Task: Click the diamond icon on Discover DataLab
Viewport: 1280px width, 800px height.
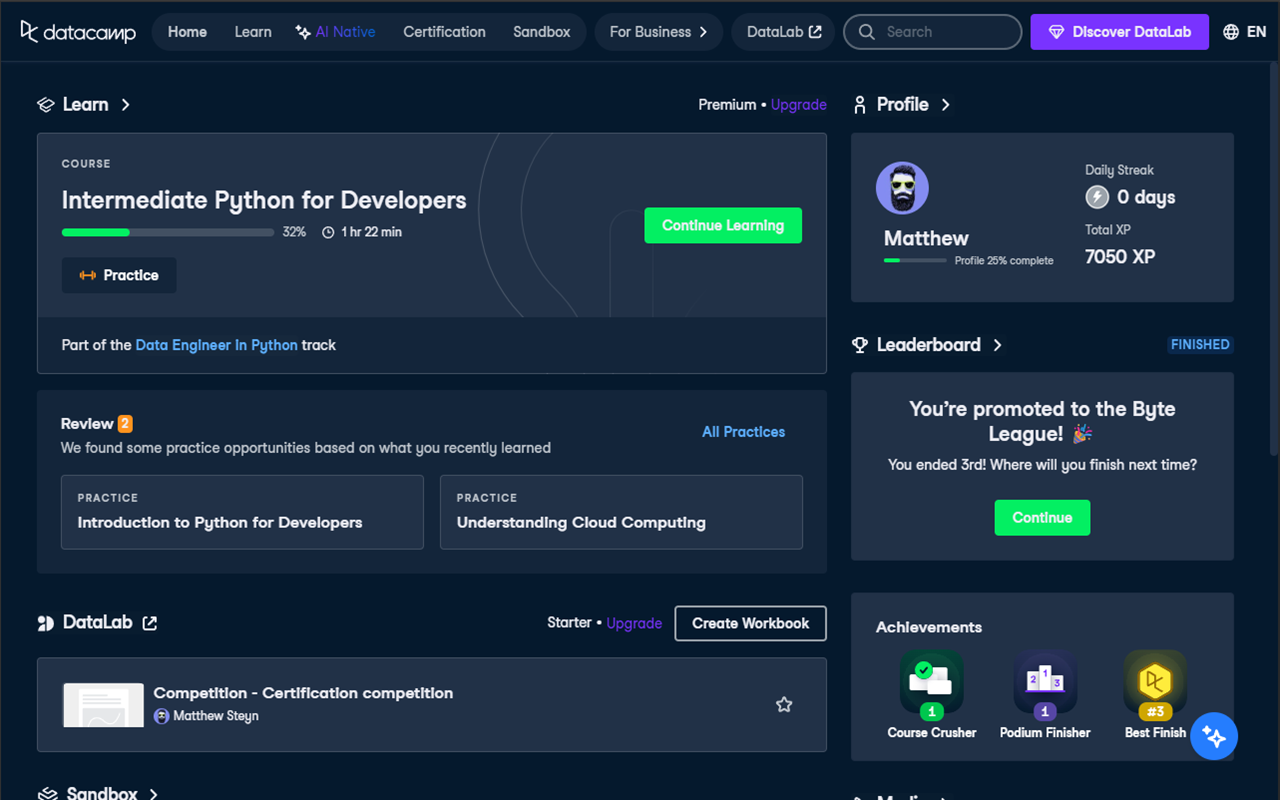Action: click(x=1056, y=32)
